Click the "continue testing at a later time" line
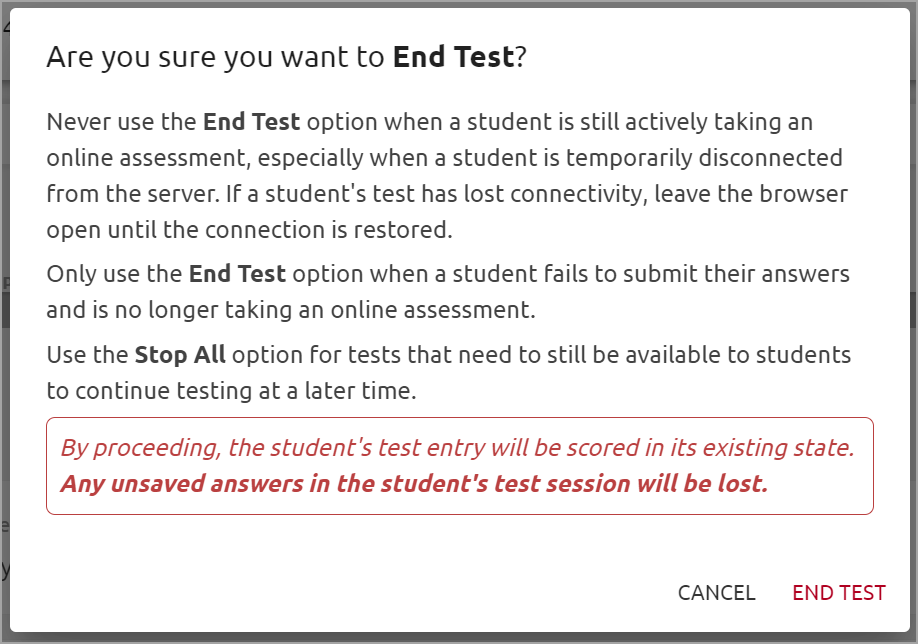The height and width of the screenshot is (644, 918). tap(230, 391)
